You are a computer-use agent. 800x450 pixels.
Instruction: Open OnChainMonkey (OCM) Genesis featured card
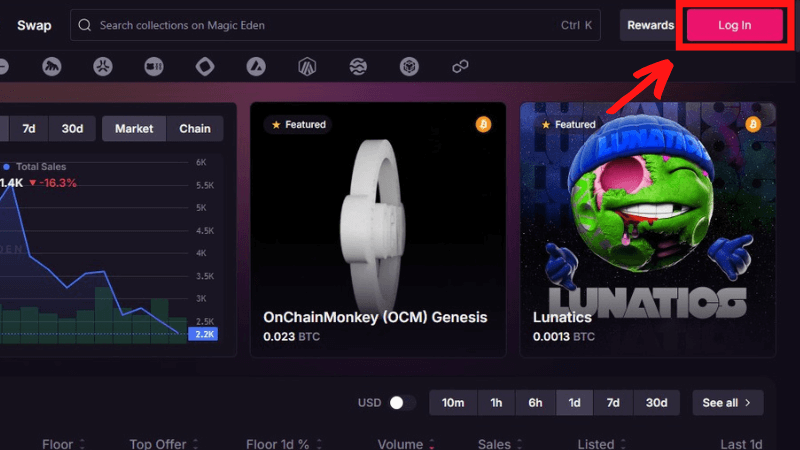point(378,229)
